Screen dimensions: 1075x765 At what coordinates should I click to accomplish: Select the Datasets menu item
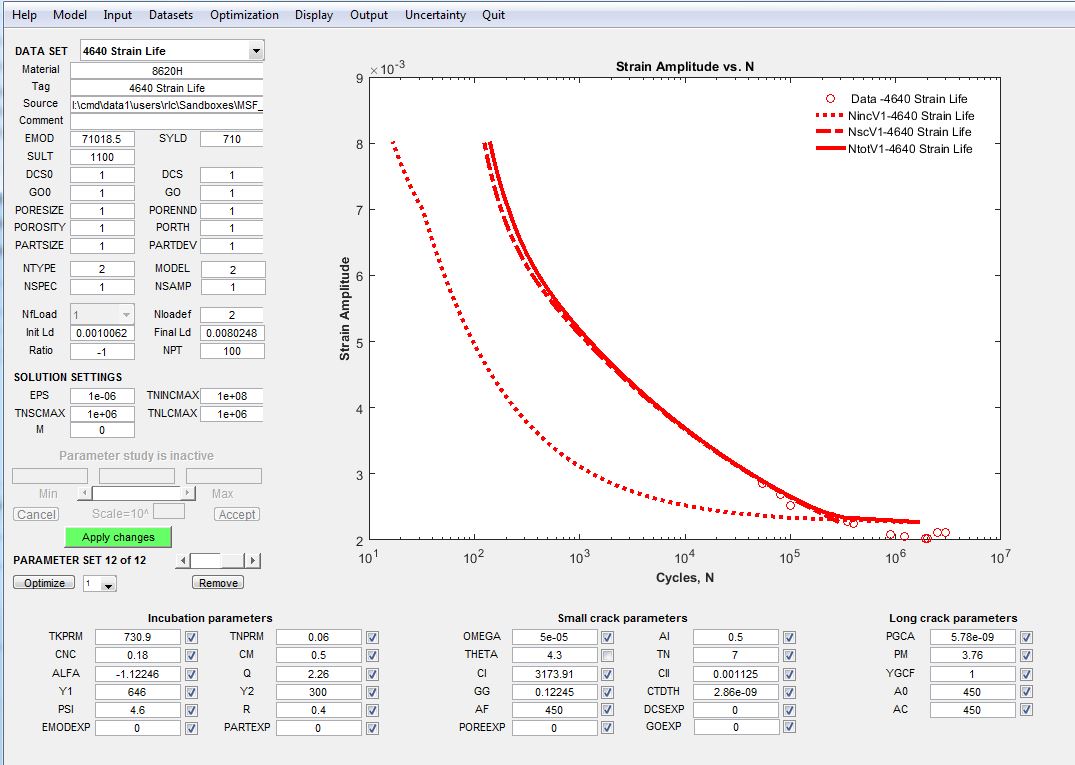171,15
